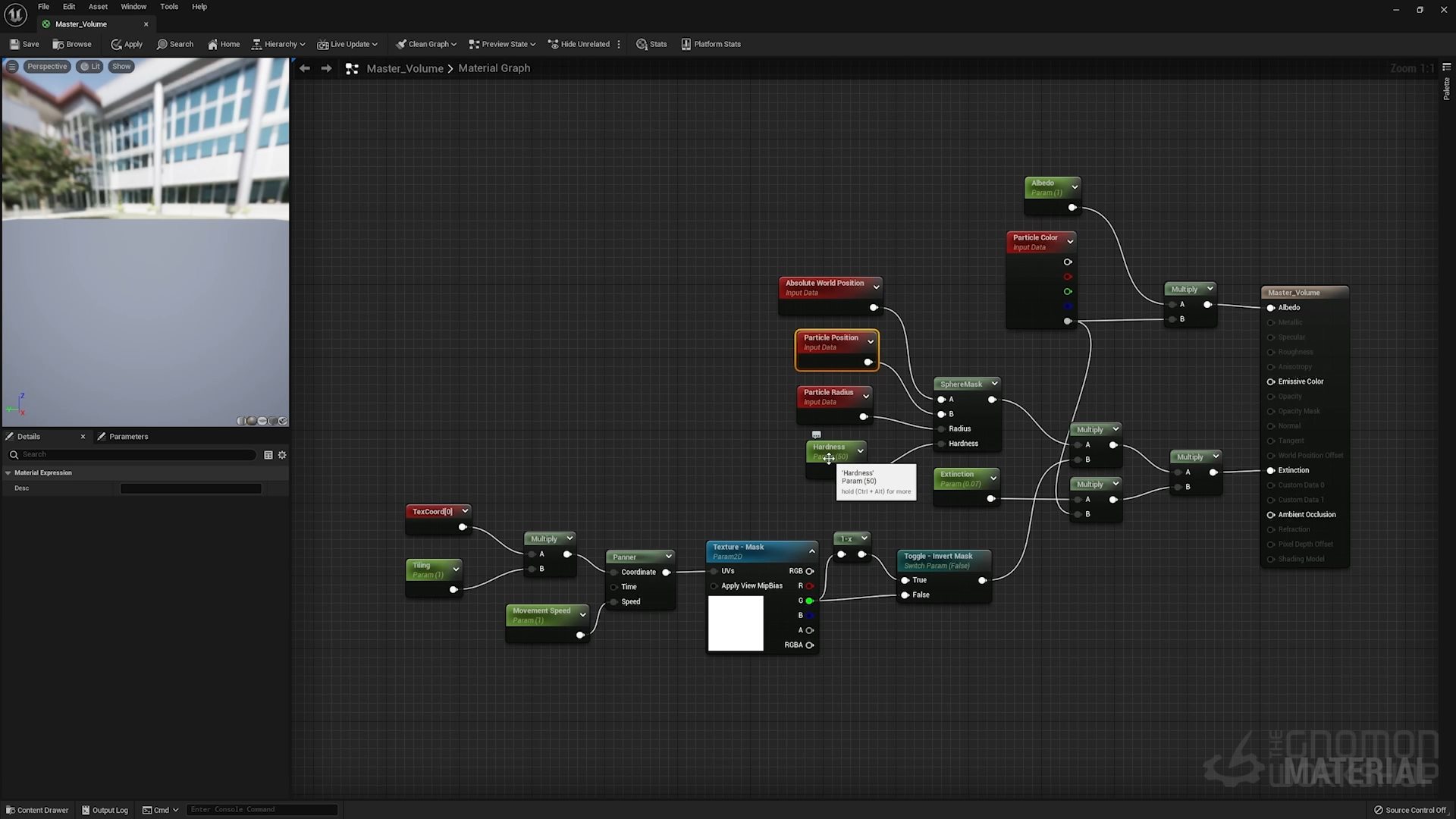Viewport: 1456px width, 819px height.
Task: Navigate back with left arrow in graph
Action: (305, 68)
